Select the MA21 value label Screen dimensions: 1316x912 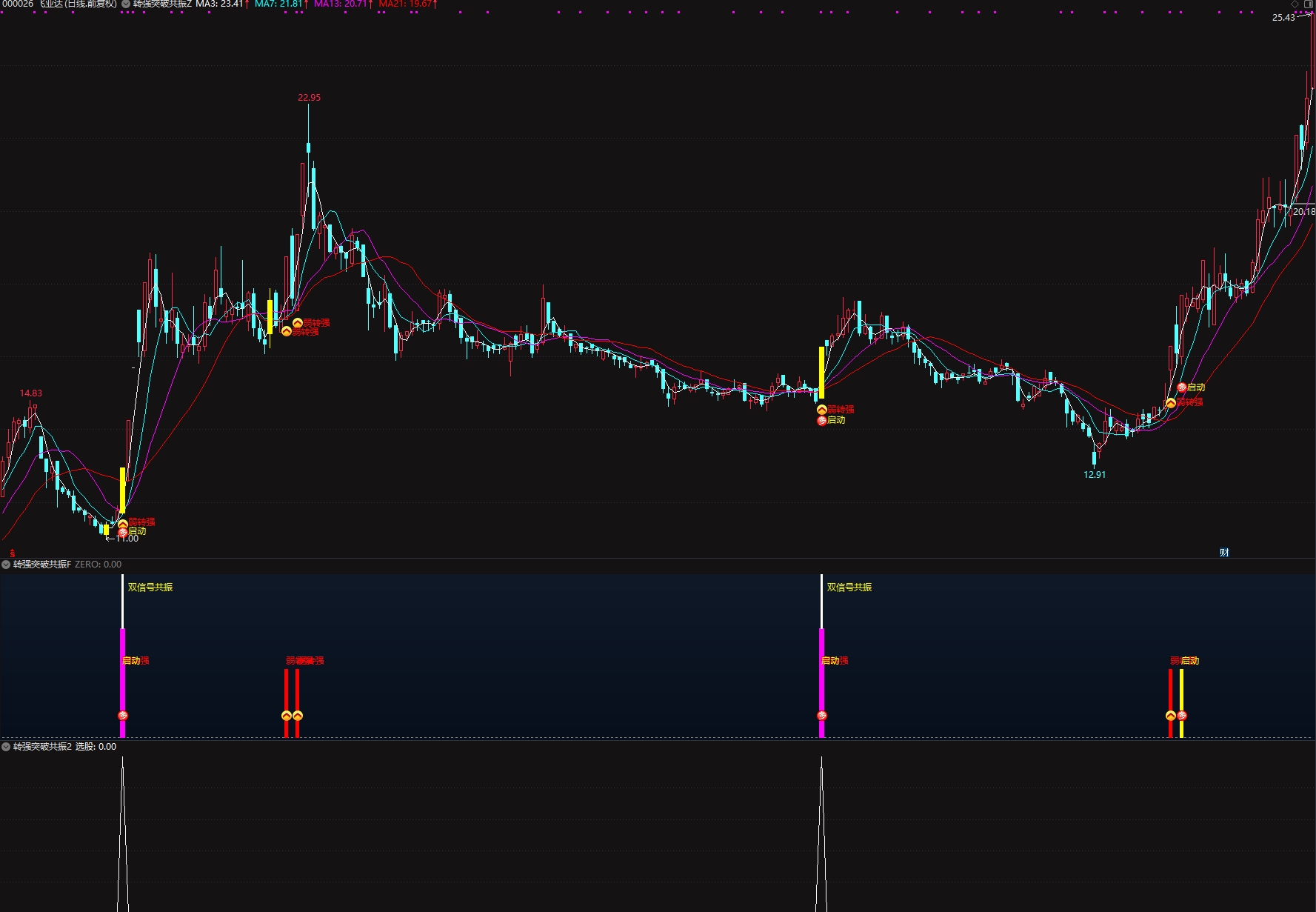point(408,4)
